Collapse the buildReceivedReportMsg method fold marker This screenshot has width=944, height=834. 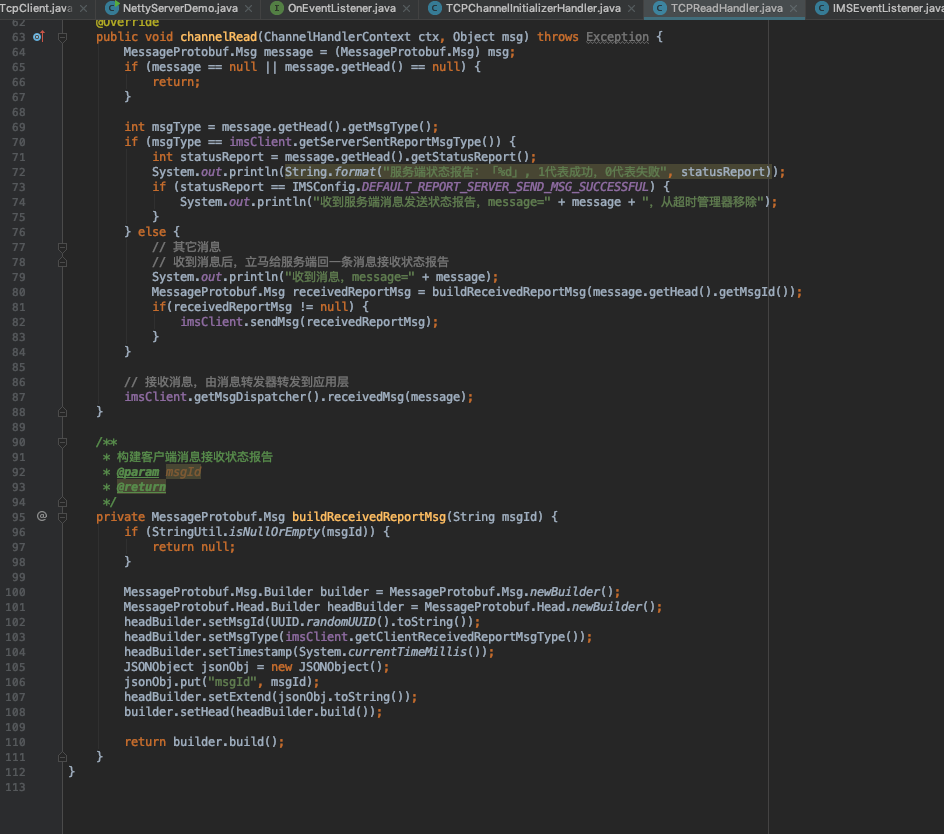pos(62,517)
